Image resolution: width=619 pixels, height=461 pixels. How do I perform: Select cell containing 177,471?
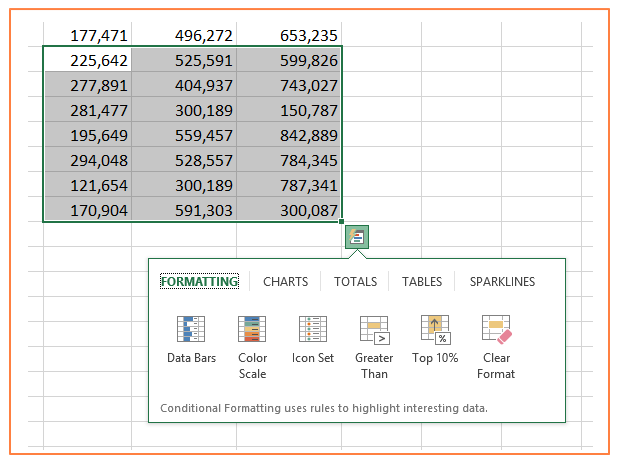pos(87,36)
